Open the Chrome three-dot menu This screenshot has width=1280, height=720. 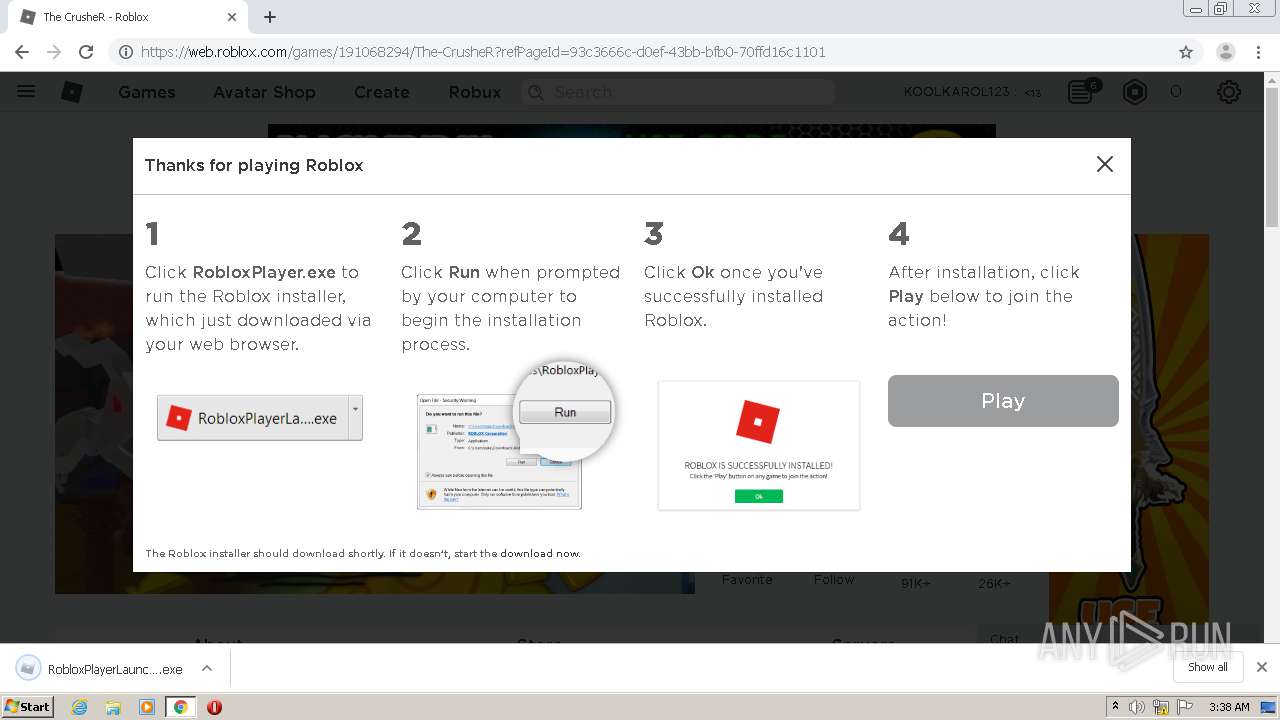pos(1259,52)
